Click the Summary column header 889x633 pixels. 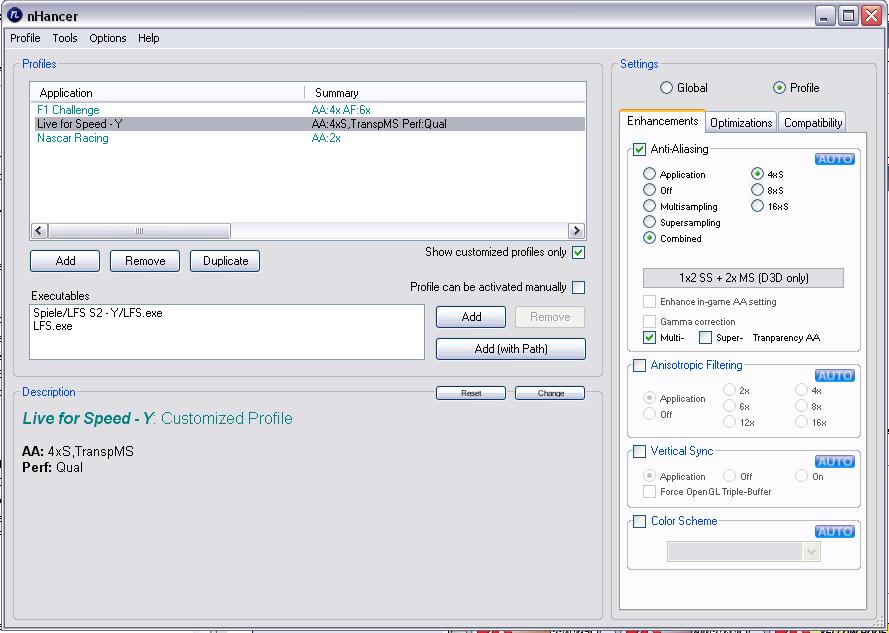click(445, 93)
